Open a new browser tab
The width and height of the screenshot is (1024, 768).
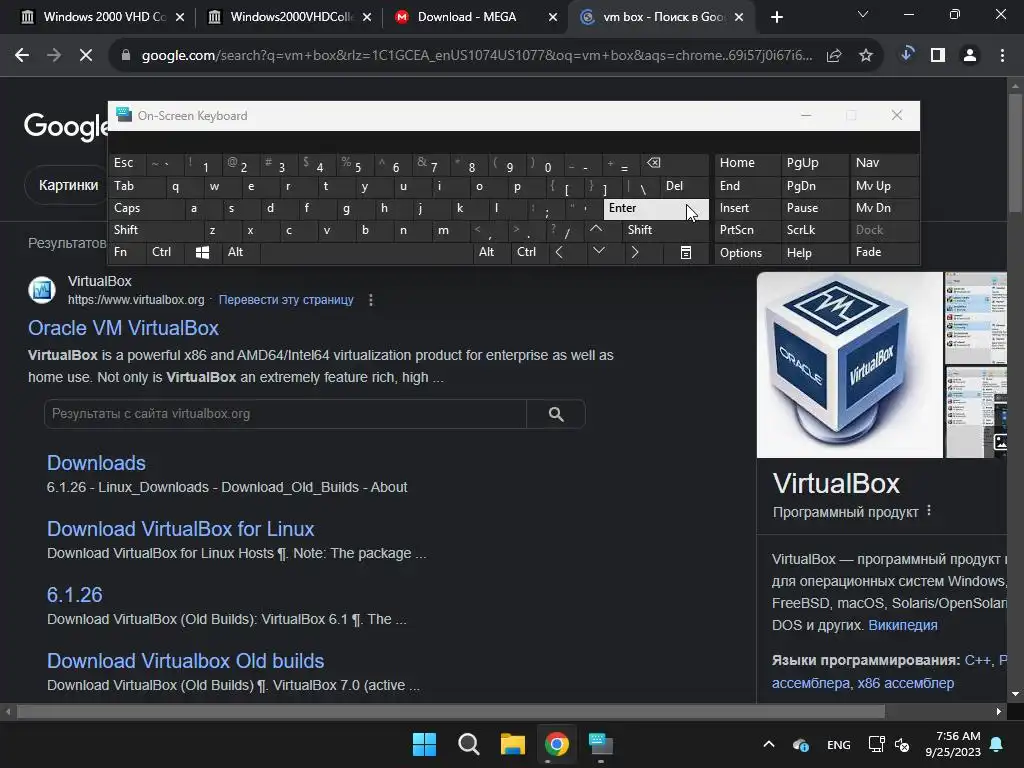click(x=776, y=17)
